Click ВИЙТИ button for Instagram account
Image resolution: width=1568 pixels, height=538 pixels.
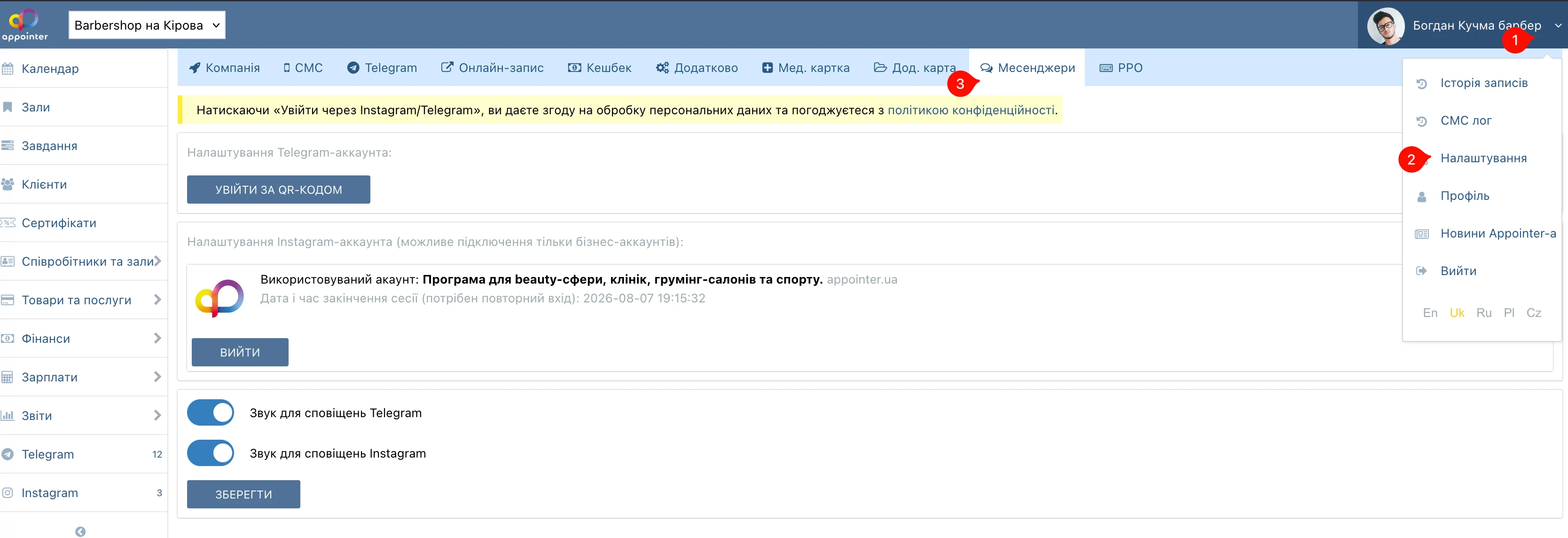[x=240, y=352]
